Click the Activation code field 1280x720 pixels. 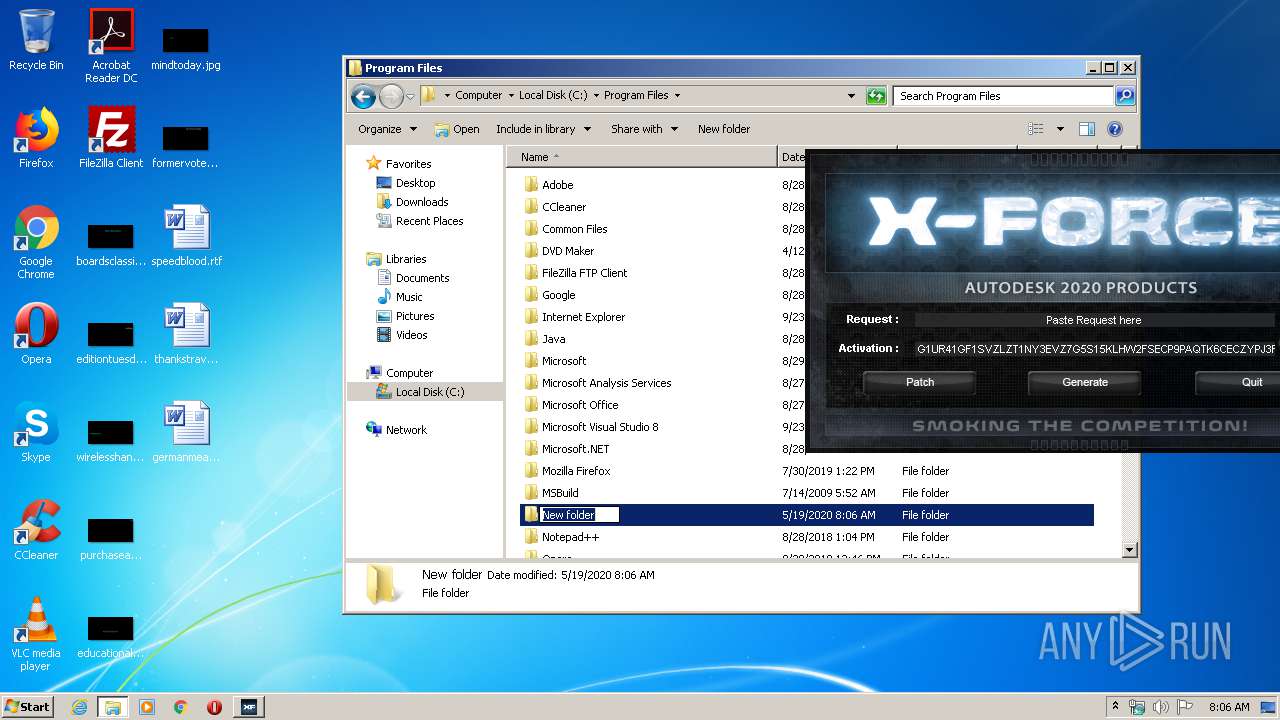(x=1096, y=349)
